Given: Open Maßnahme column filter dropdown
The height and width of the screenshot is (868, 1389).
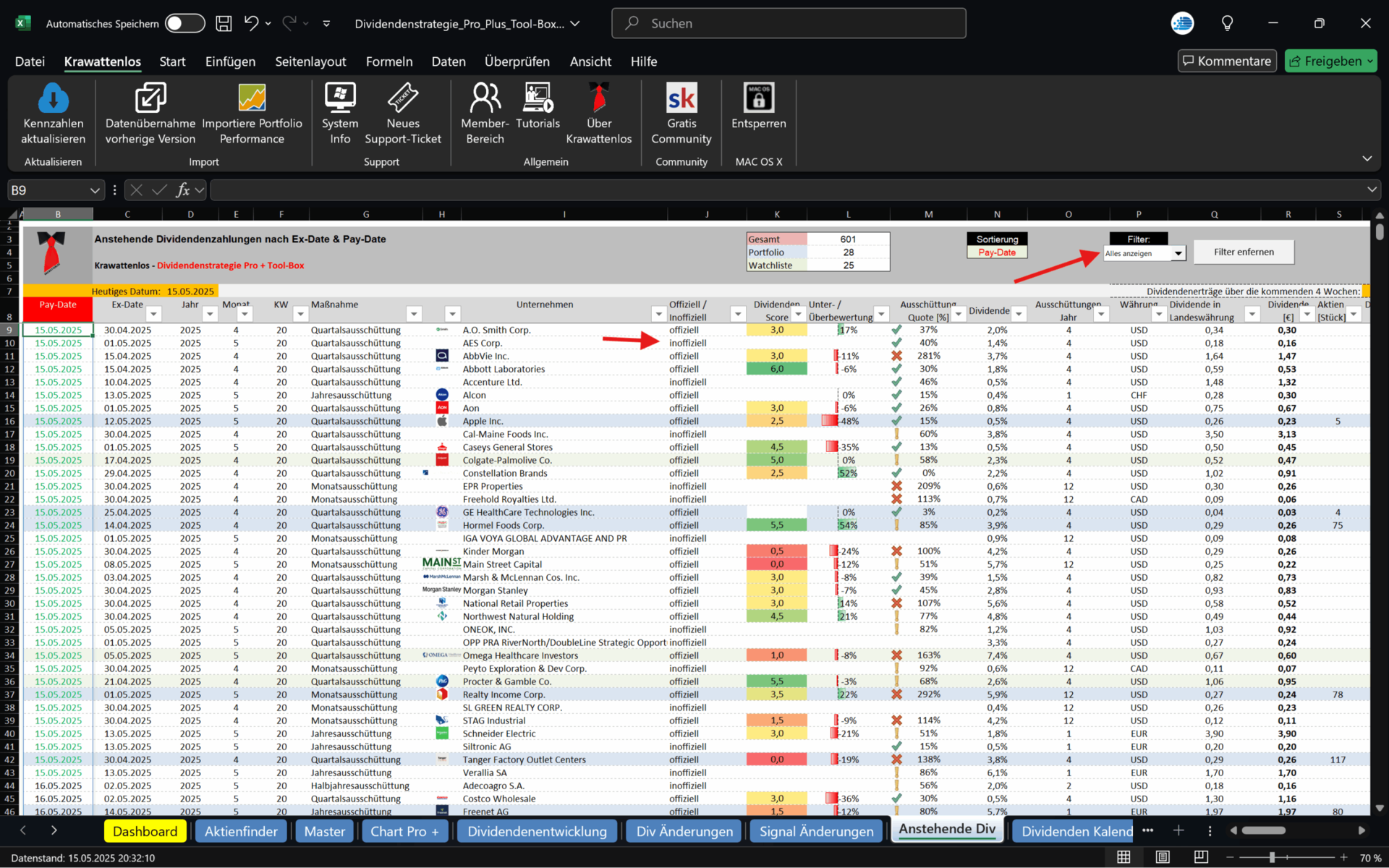Looking at the screenshot, I should click(x=414, y=314).
